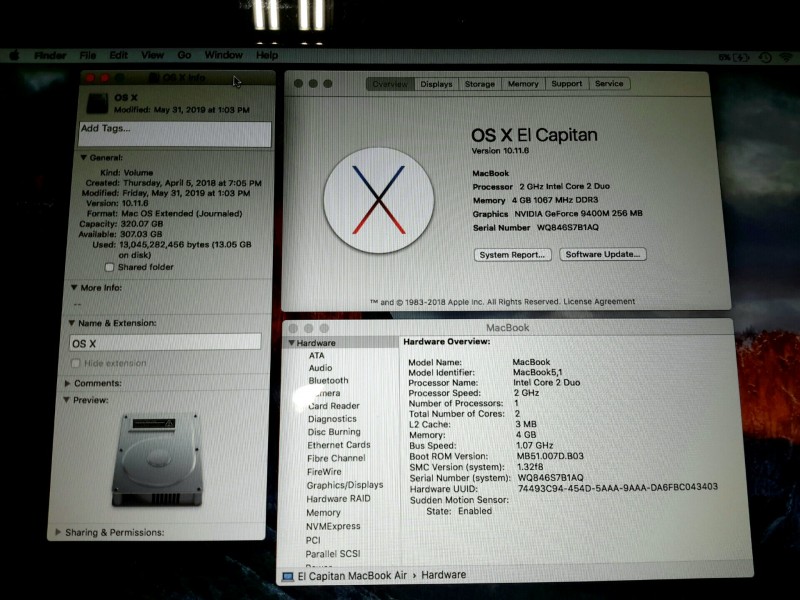Collapse the Hardware tree in System Report
Image resolution: width=800 pixels, height=600 pixels.
292,343
